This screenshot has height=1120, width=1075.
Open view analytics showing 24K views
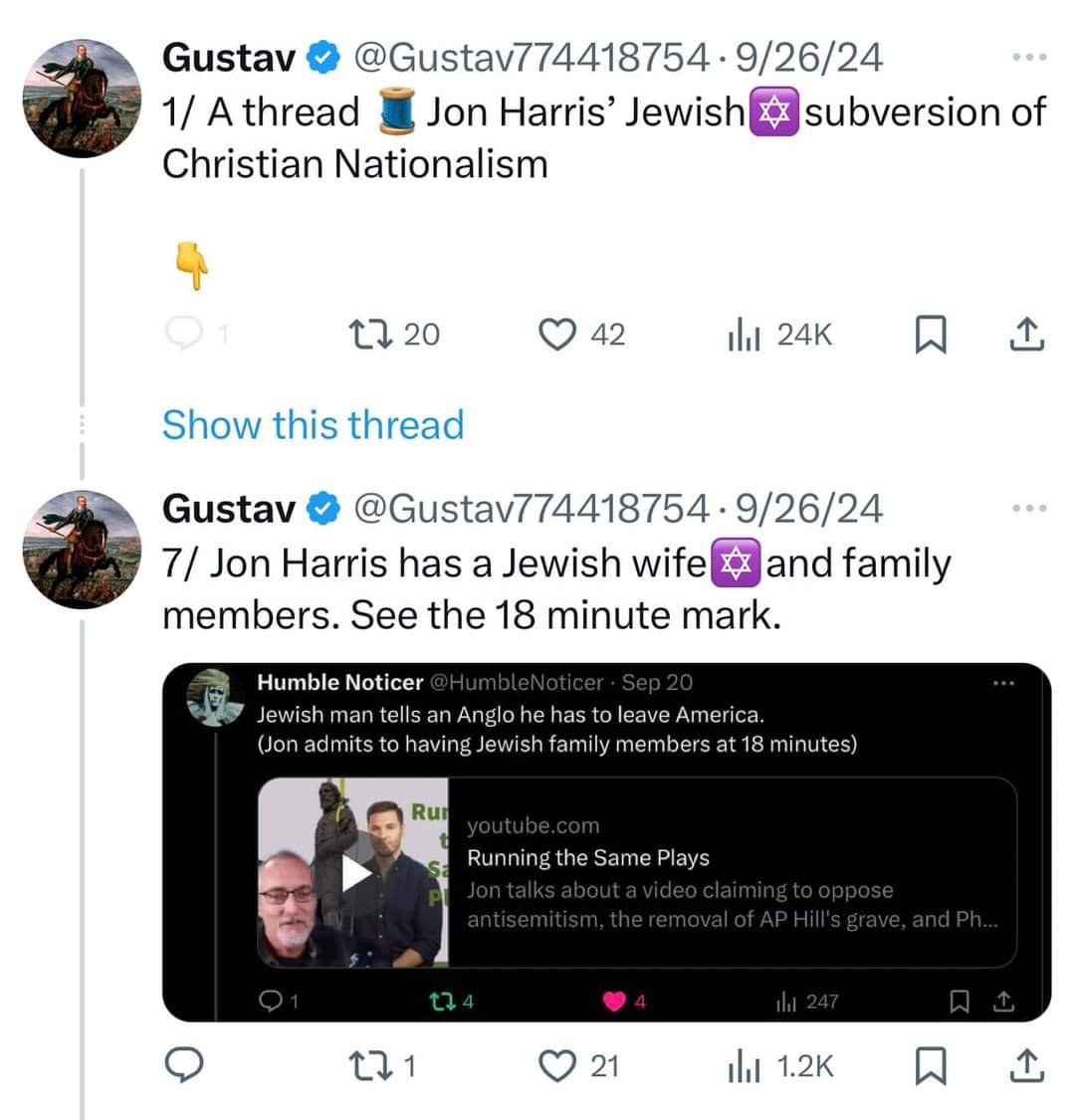(x=779, y=335)
